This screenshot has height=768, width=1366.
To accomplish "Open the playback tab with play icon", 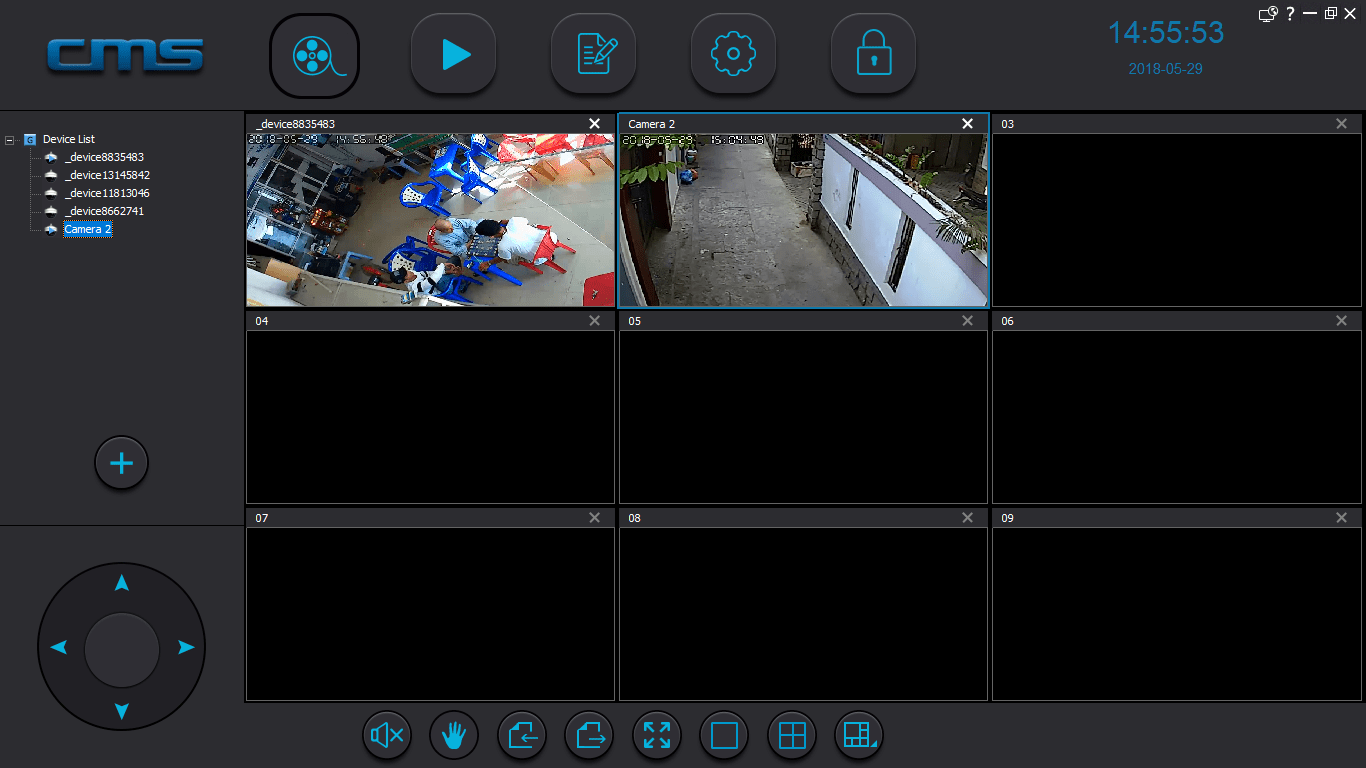I will coord(454,55).
